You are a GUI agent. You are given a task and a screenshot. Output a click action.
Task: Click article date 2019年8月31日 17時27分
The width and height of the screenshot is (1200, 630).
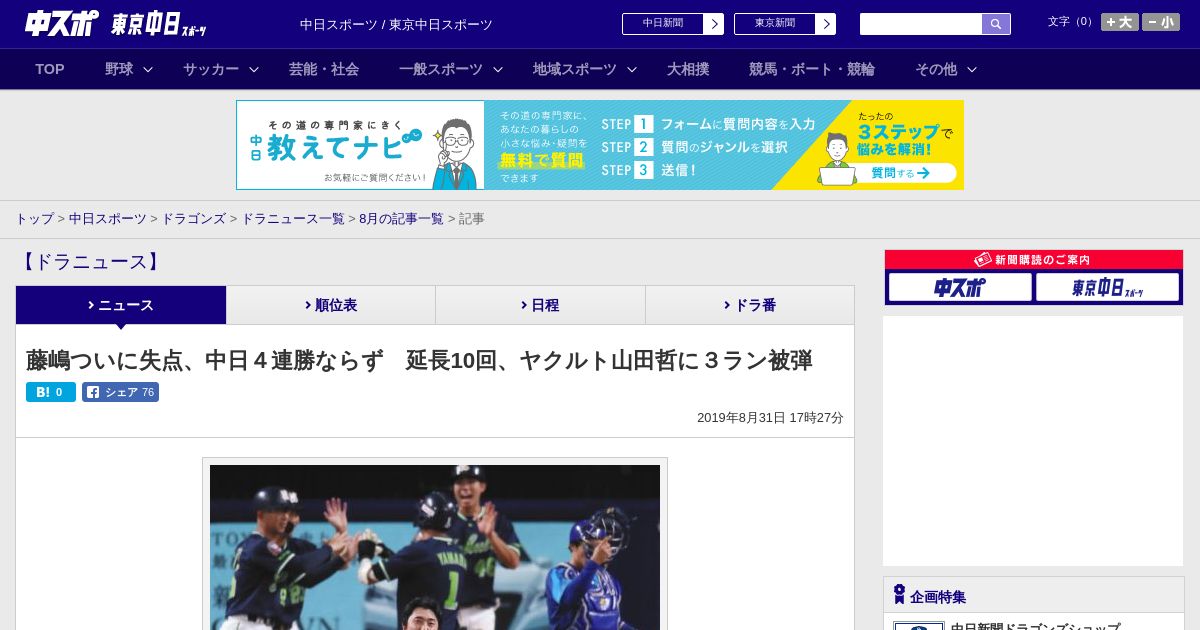(770, 418)
